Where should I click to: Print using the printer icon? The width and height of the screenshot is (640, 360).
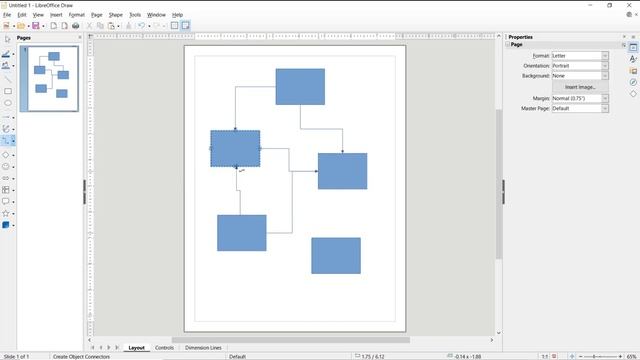(x=76, y=26)
